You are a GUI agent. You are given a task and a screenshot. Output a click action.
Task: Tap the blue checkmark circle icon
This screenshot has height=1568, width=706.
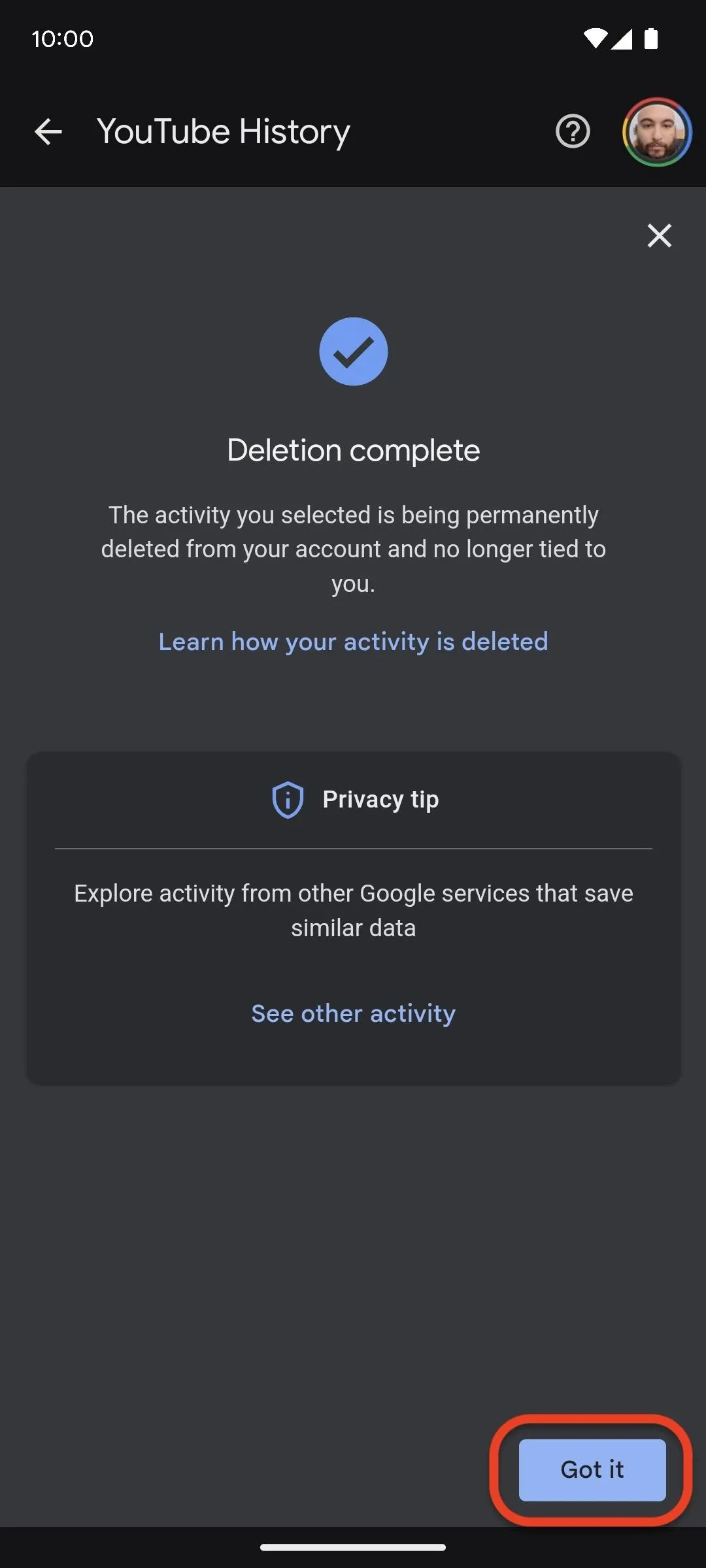pyautogui.click(x=353, y=351)
